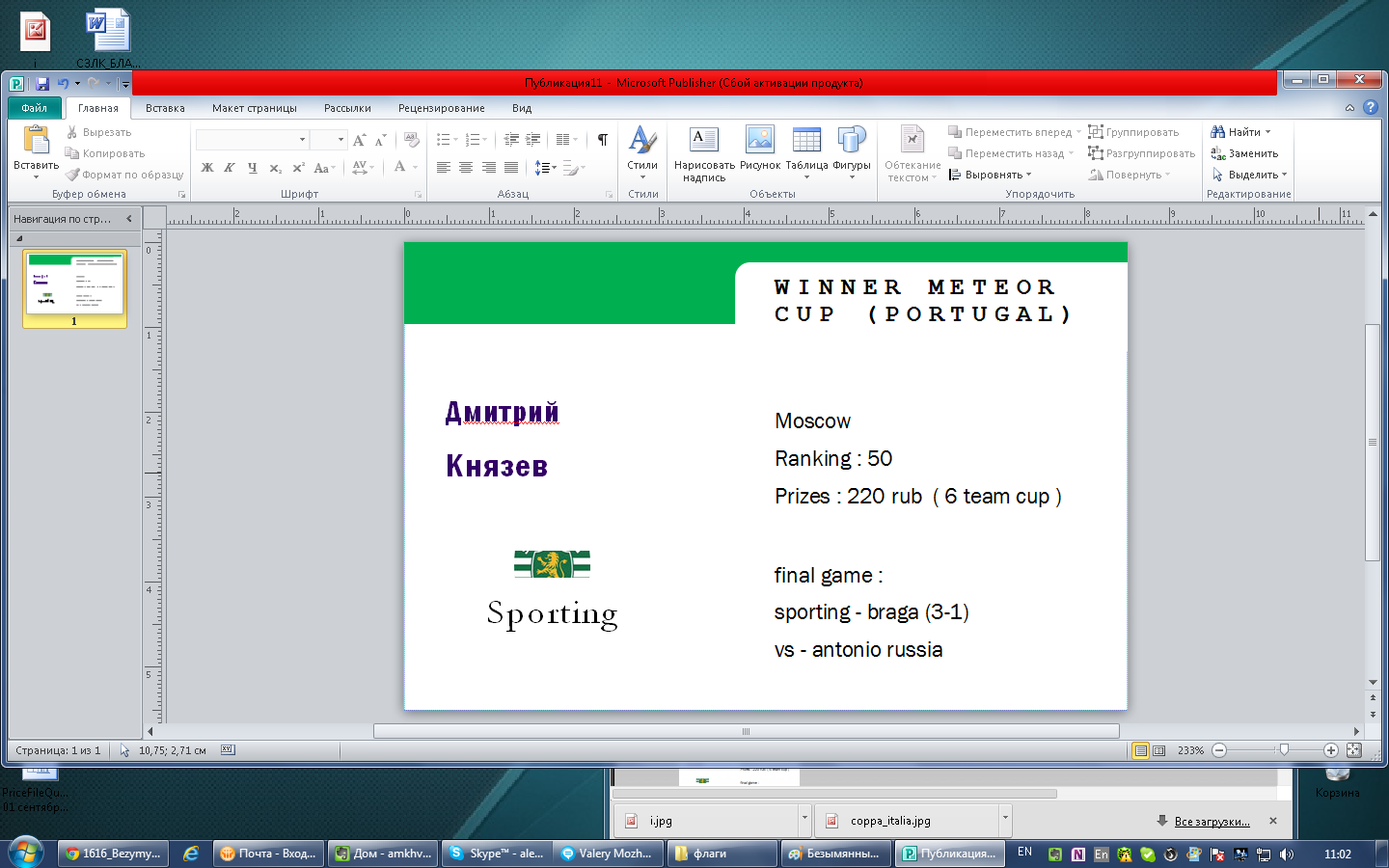Switch to the two-page spread view button
Image resolution: width=1389 pixels, height=868 pixels.
click(1158, 750)
